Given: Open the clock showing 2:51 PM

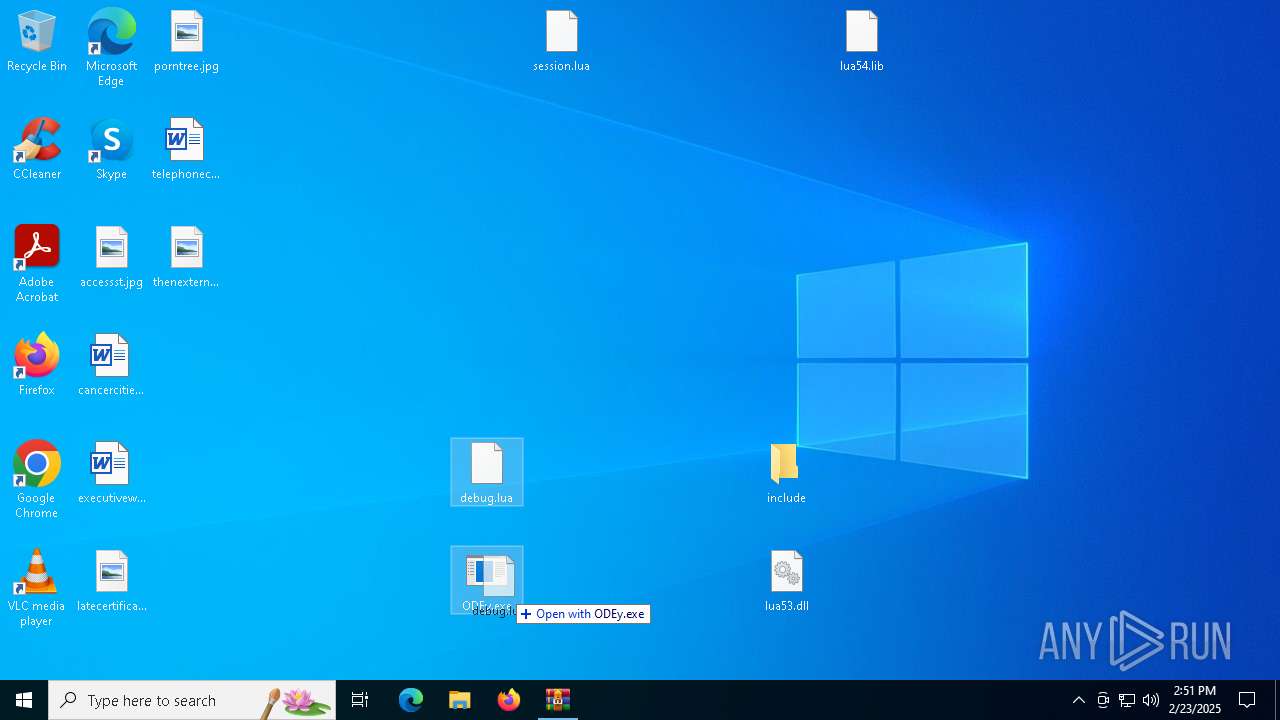Looking at the screenshot, I should (1195, 700).
